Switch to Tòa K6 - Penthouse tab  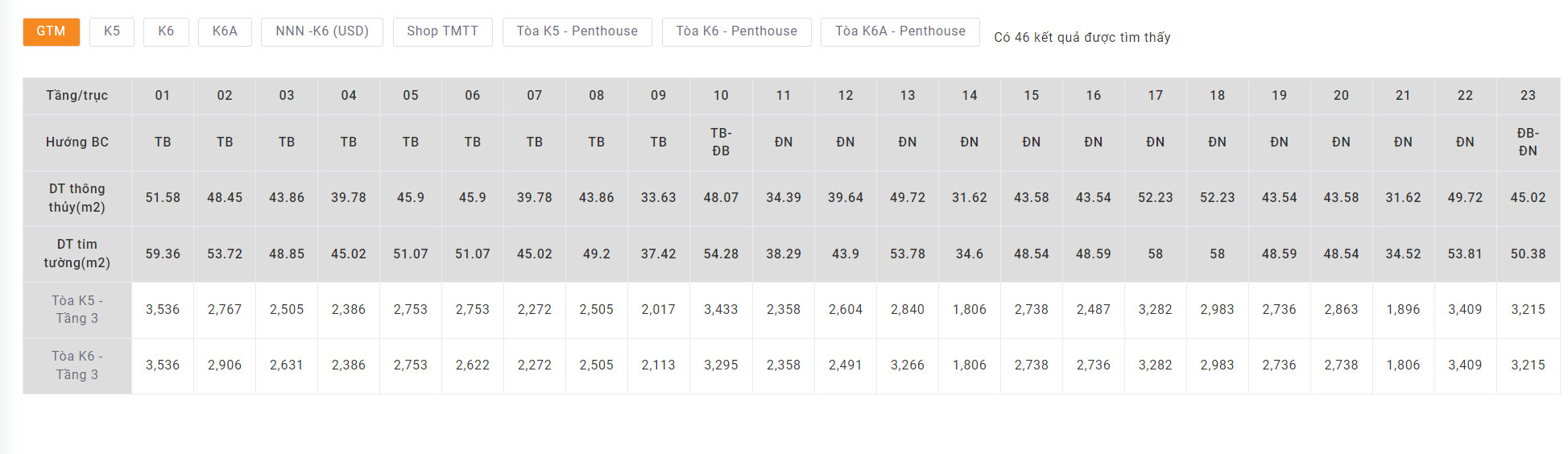pyautogui.click(x=736, y=31)
